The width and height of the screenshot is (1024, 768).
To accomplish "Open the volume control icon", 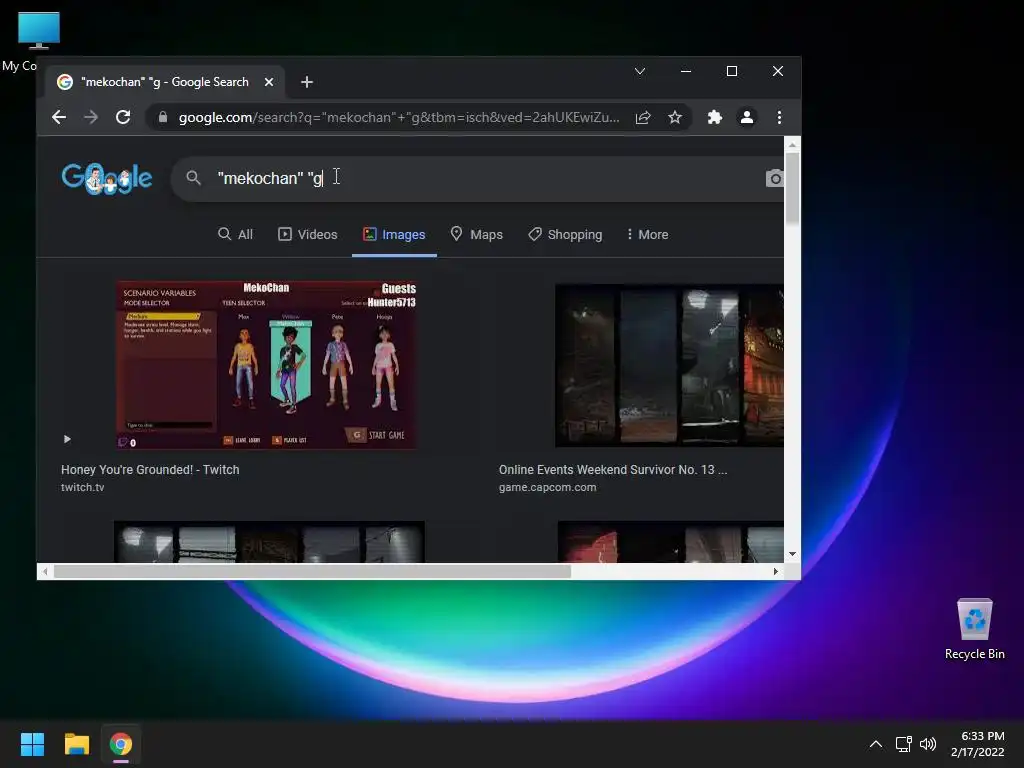I will pyautogui.click(x=928, y=744).
